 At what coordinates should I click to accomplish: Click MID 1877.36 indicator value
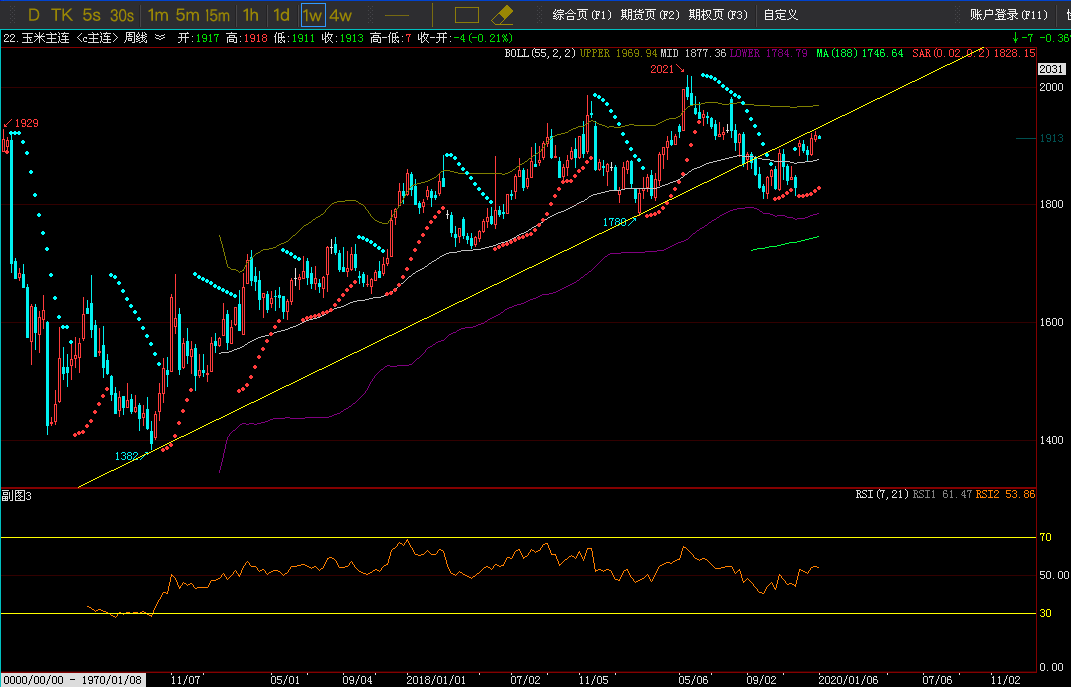click(693, 53)
